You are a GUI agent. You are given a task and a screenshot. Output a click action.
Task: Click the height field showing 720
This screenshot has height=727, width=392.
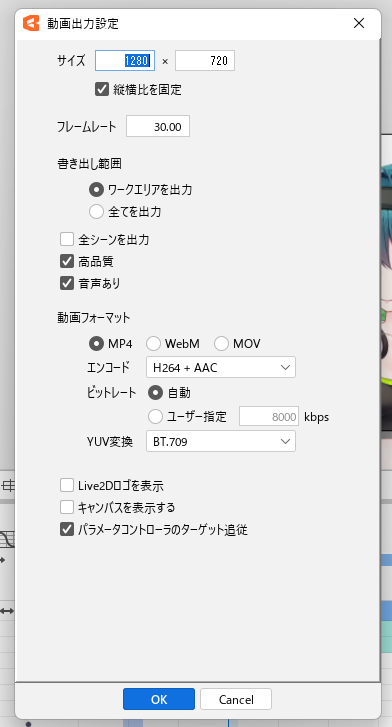pos(205,61)
